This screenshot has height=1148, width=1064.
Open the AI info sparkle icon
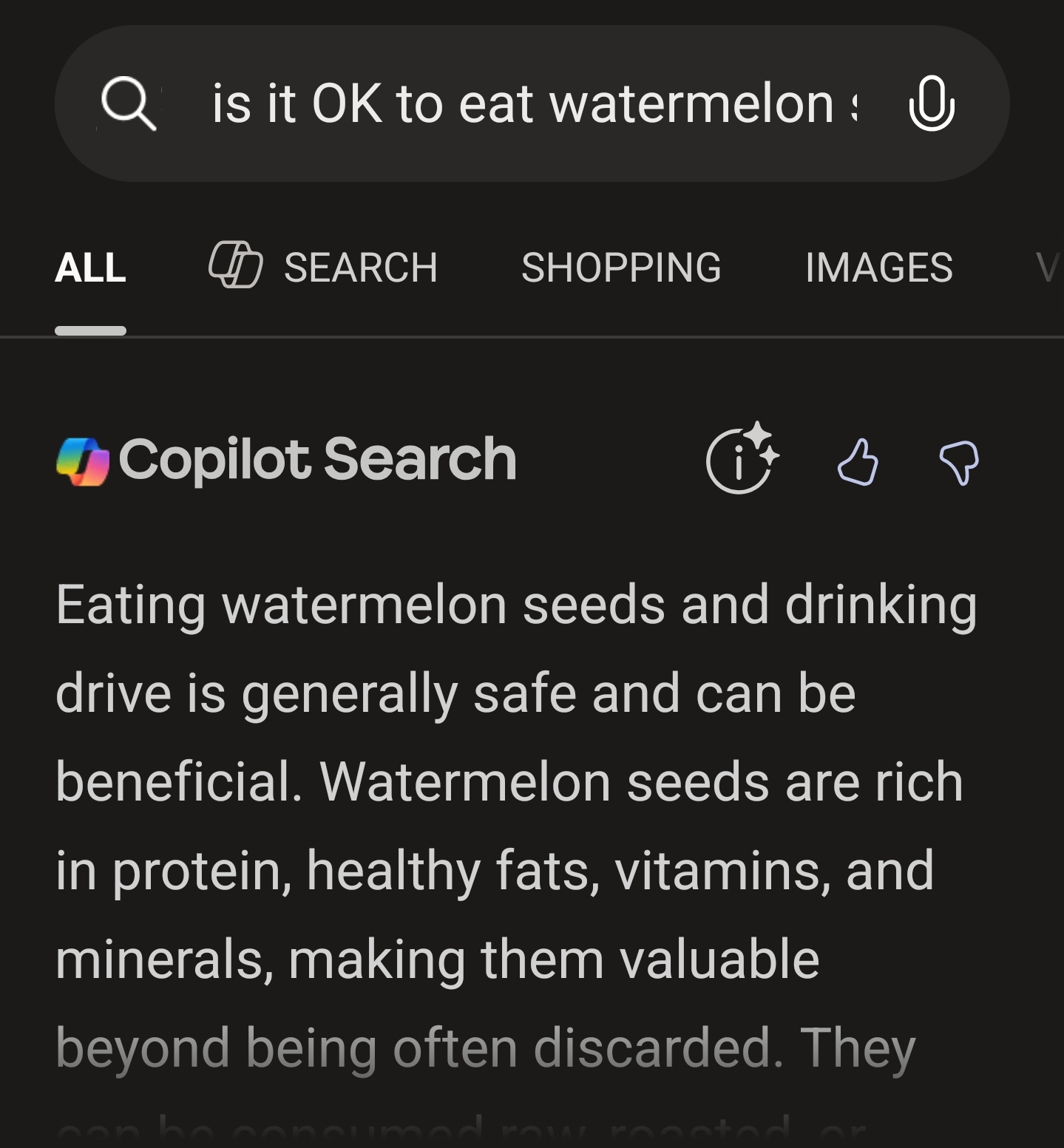coord(742,460)
